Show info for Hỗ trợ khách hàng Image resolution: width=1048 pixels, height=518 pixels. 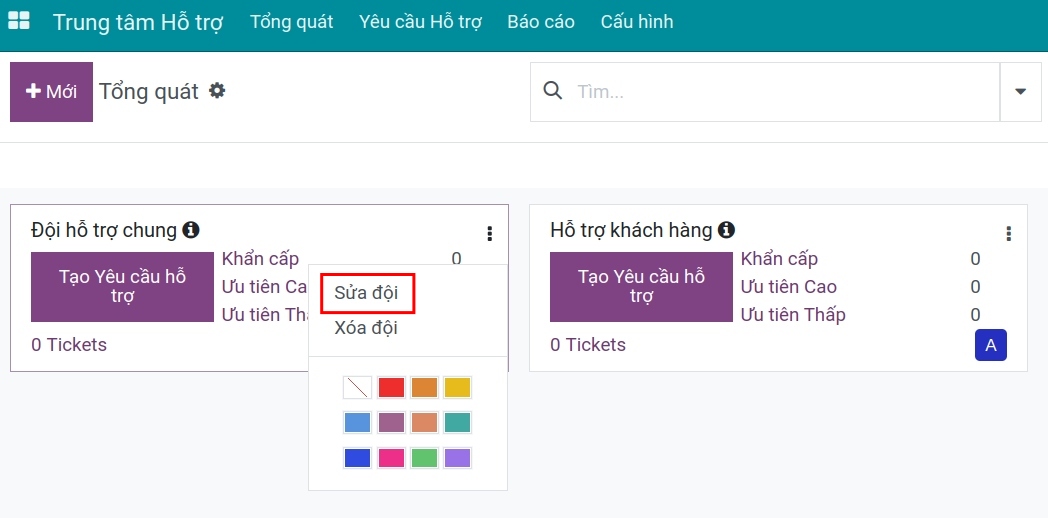[727, 230]
